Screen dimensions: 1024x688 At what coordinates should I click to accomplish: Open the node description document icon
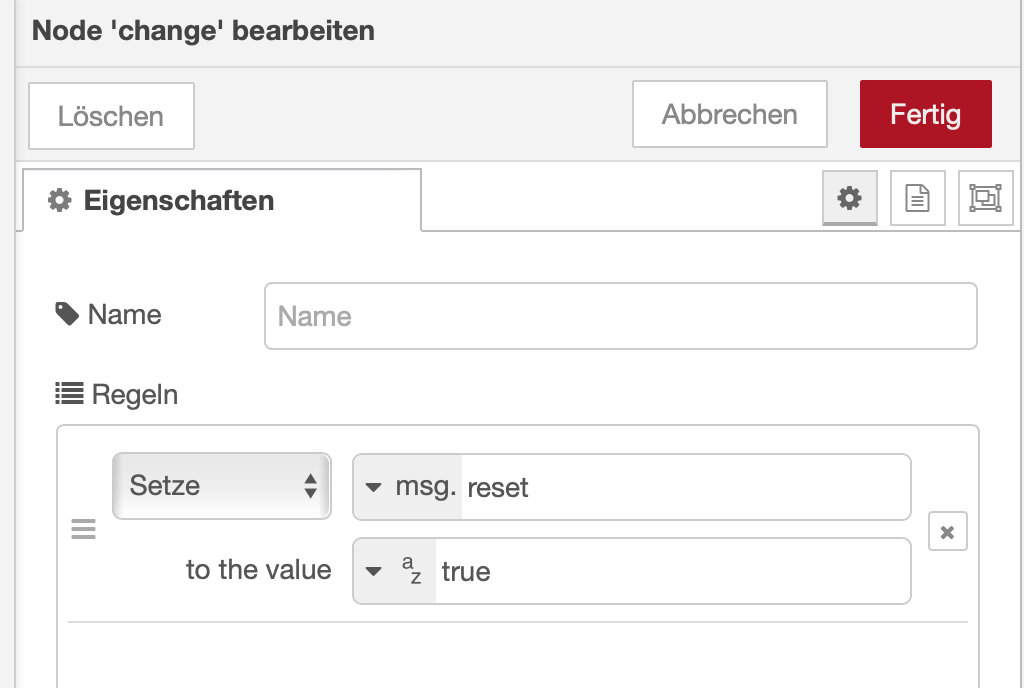917,198
